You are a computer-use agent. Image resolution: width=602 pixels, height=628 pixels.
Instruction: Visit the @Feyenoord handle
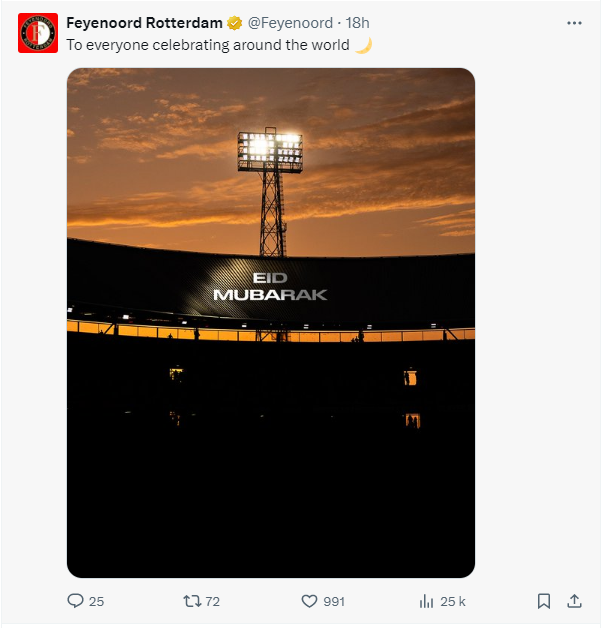pos(290,23)
